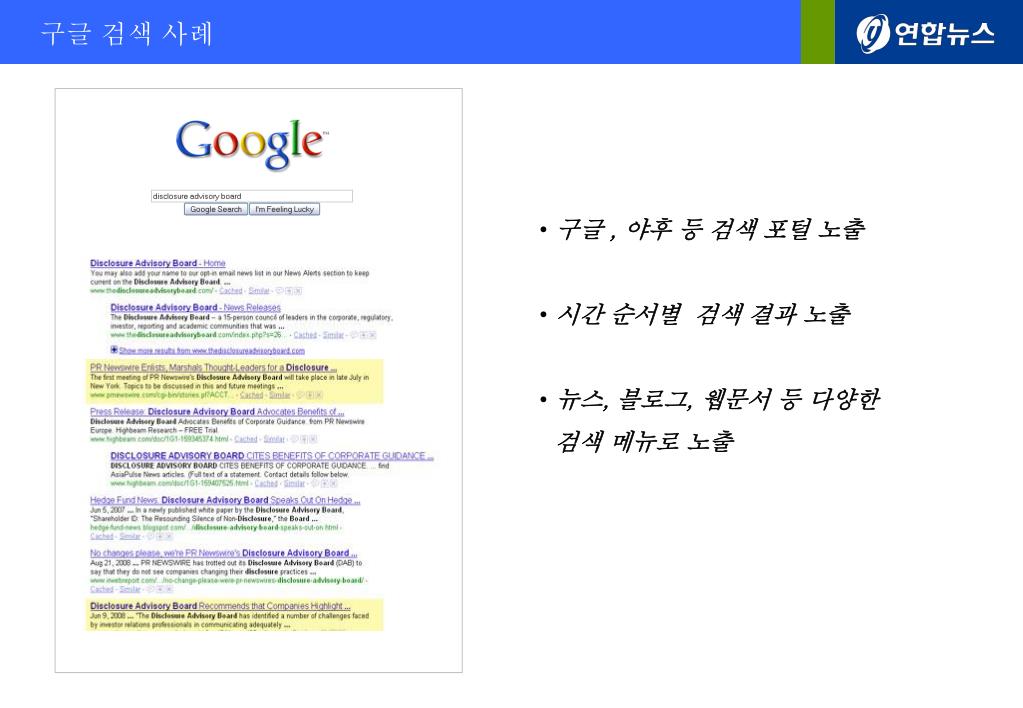The height and width of the screenshot is (708, 1023).
Task: Click promote arrow icon on 'News Releases' result
Action: pos(364,335)
